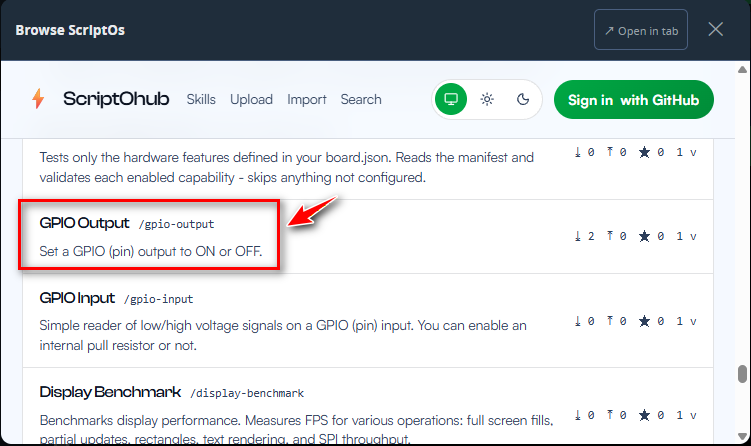Screen dimensions: 751x446
Task: Click the vertical scrollbar thumb
Action: click(742, 374)
